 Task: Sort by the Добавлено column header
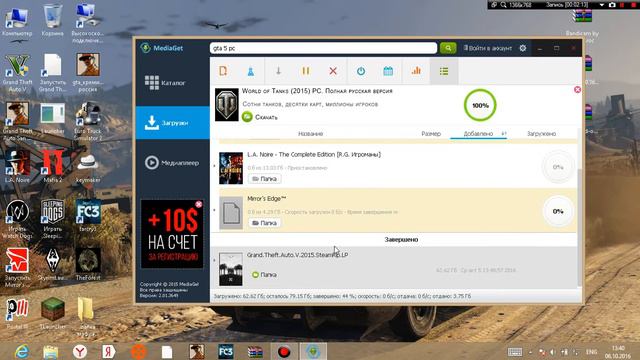(478, 133)
